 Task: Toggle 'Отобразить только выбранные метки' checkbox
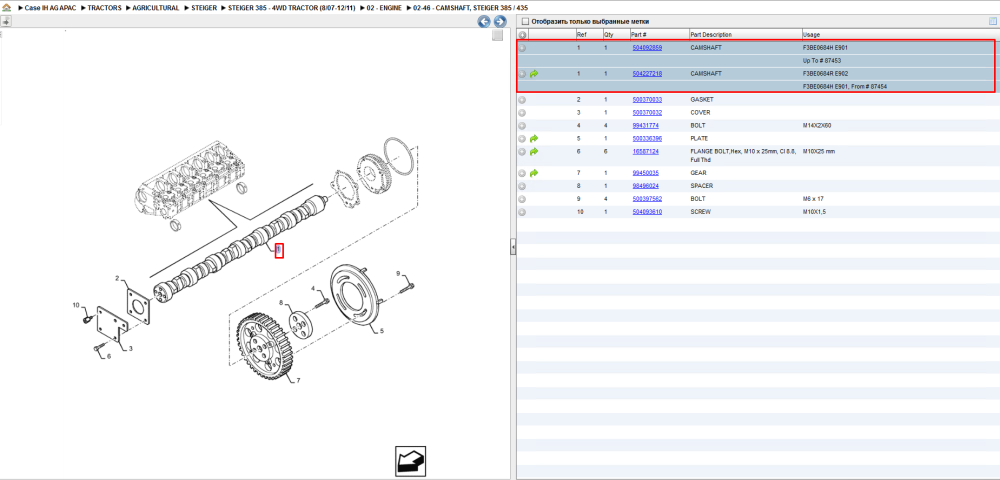(525, 22)
